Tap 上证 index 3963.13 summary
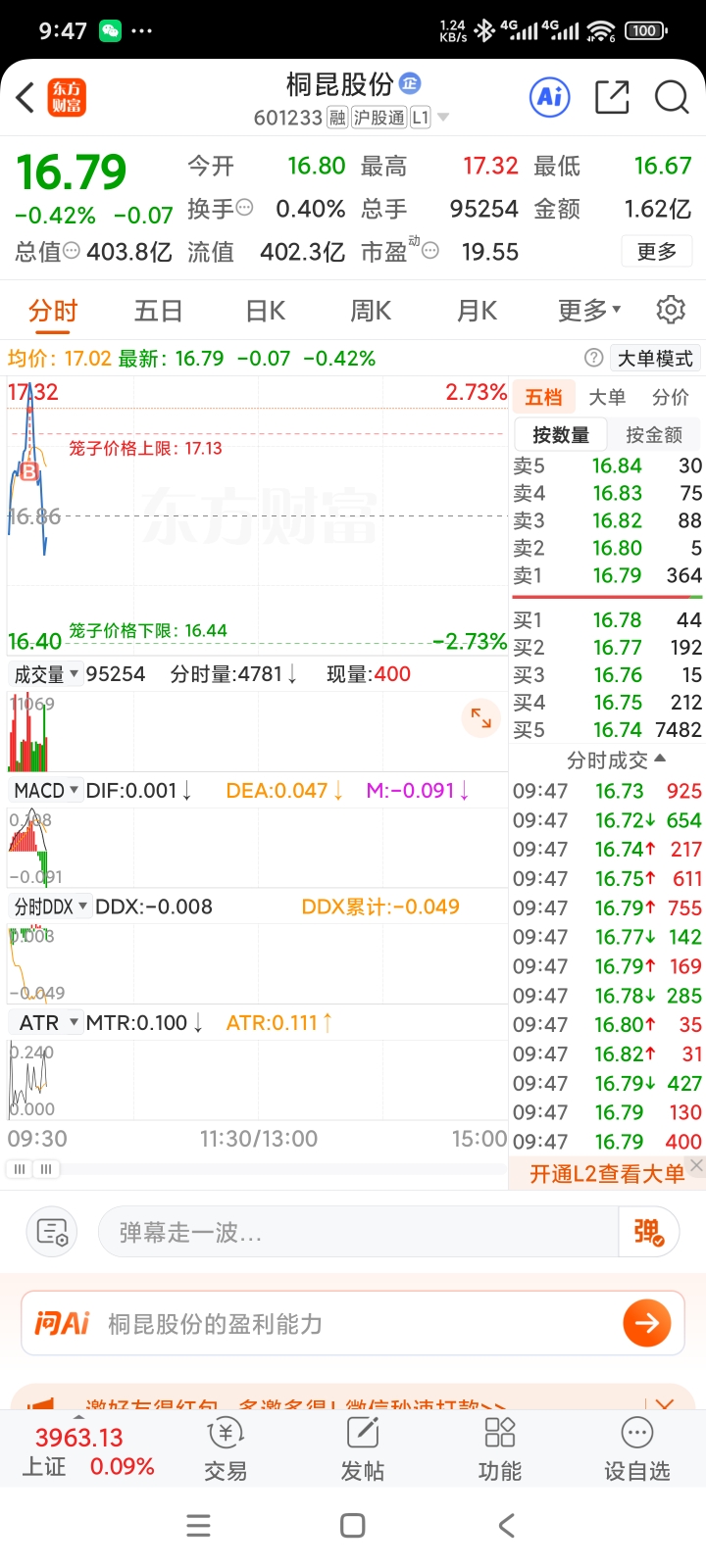 coord(88,1452)
